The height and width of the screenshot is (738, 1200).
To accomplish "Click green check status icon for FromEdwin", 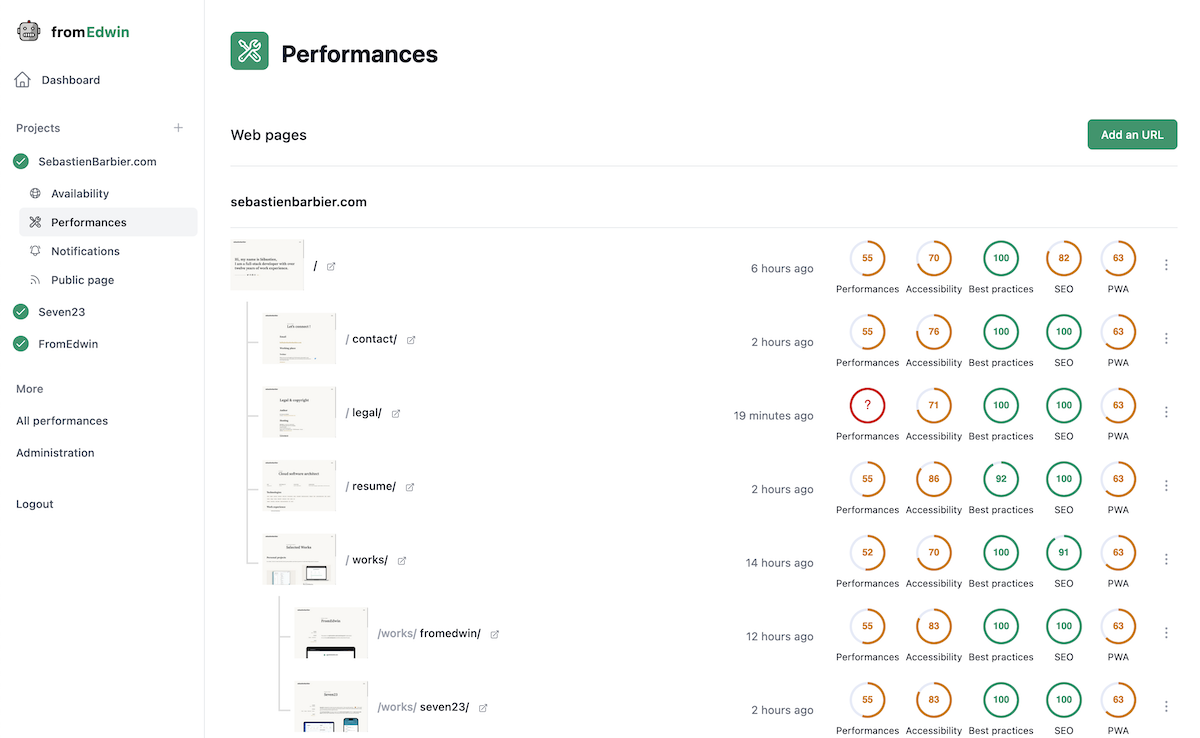I will coord(21,344).
